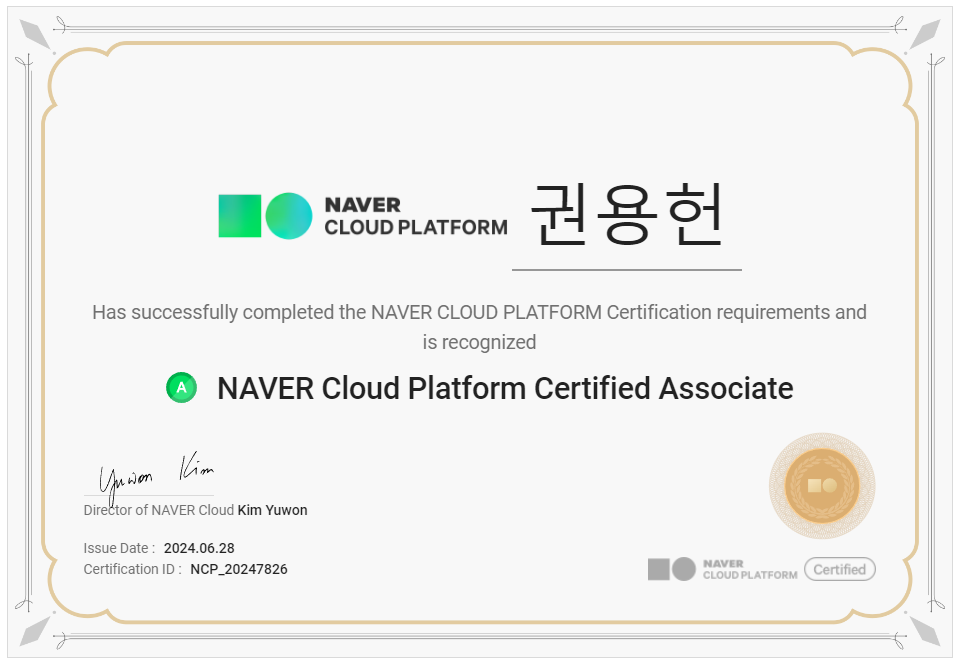Click the green 'A' associate badge icon
Screen dimensions: 960x664
coord(181,388)
